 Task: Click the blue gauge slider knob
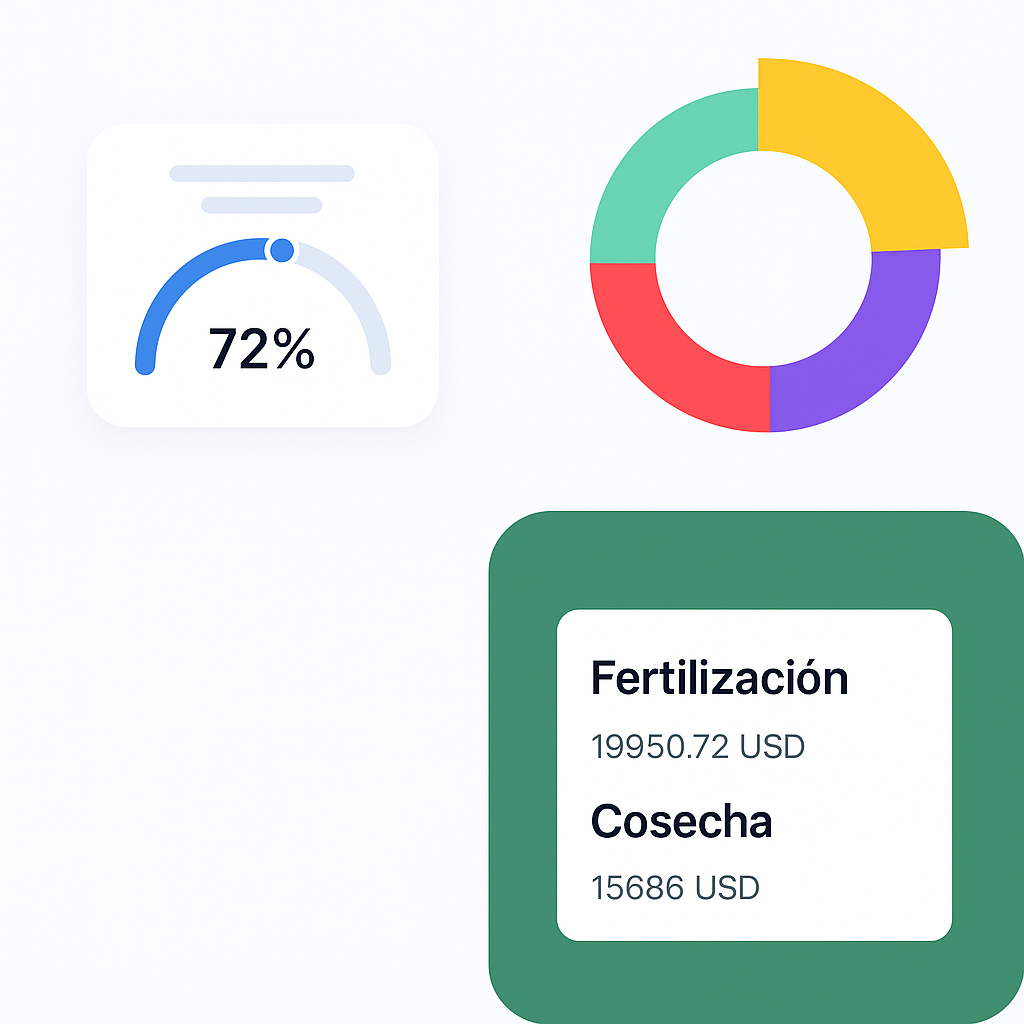282,250
